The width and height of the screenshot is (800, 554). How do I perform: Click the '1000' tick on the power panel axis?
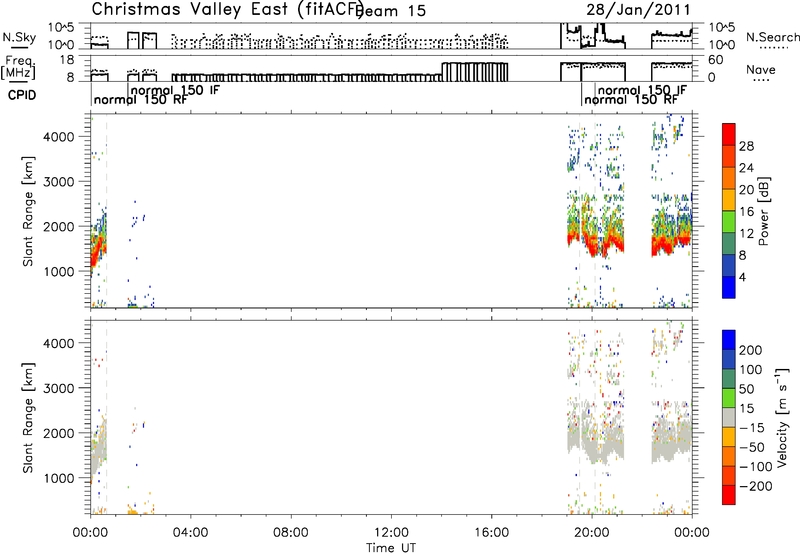[59, 272]
